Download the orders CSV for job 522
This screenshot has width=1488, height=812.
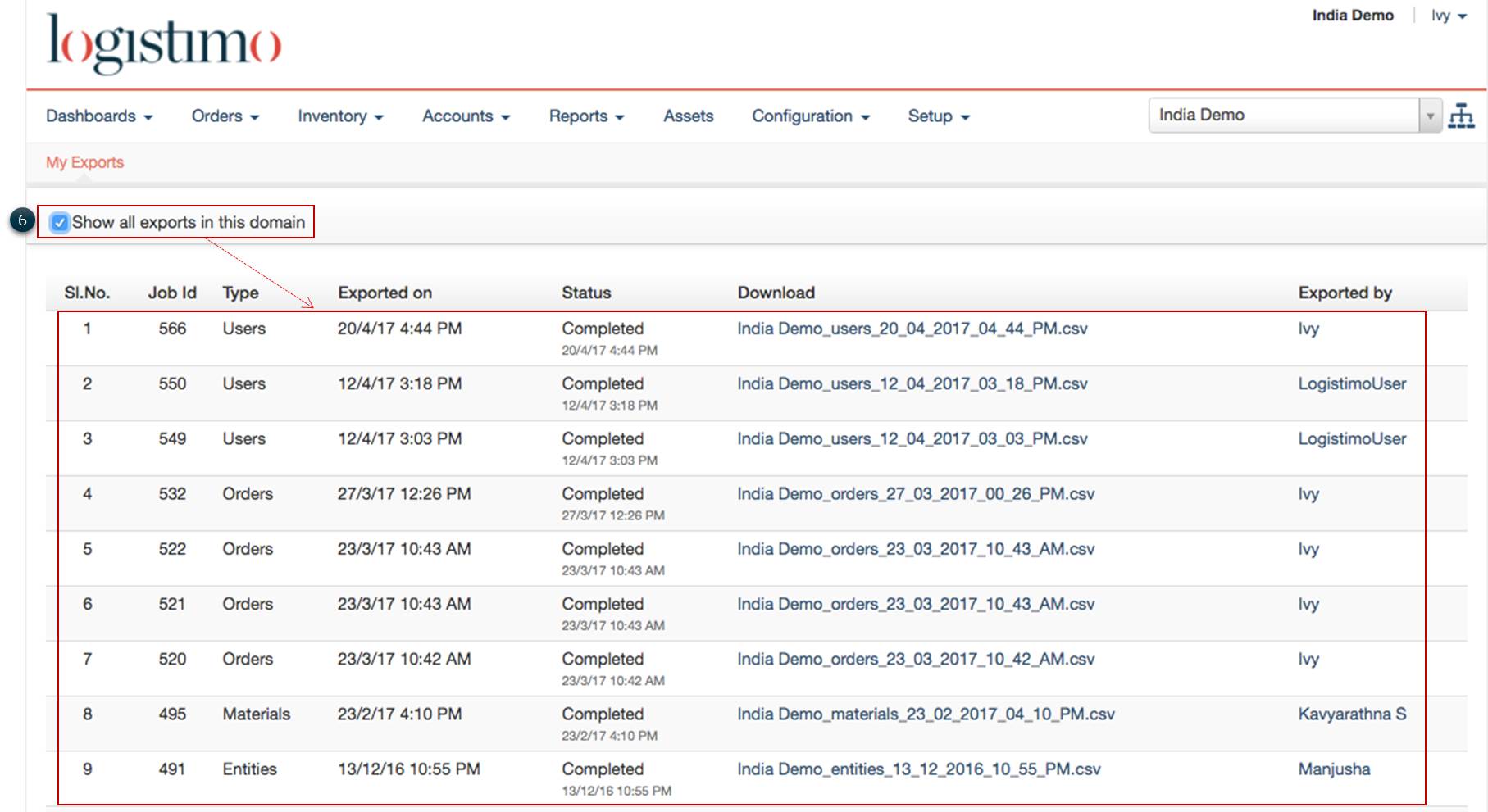(x=916, y=548)
